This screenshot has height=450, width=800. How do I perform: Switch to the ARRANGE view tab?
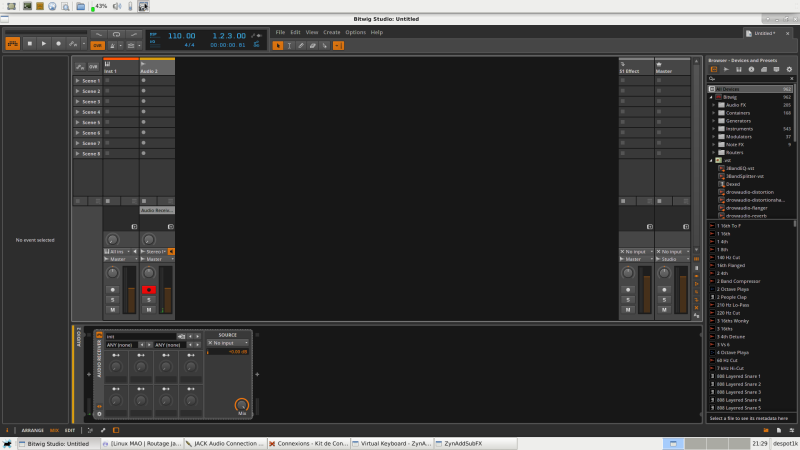tap(32, 431)
